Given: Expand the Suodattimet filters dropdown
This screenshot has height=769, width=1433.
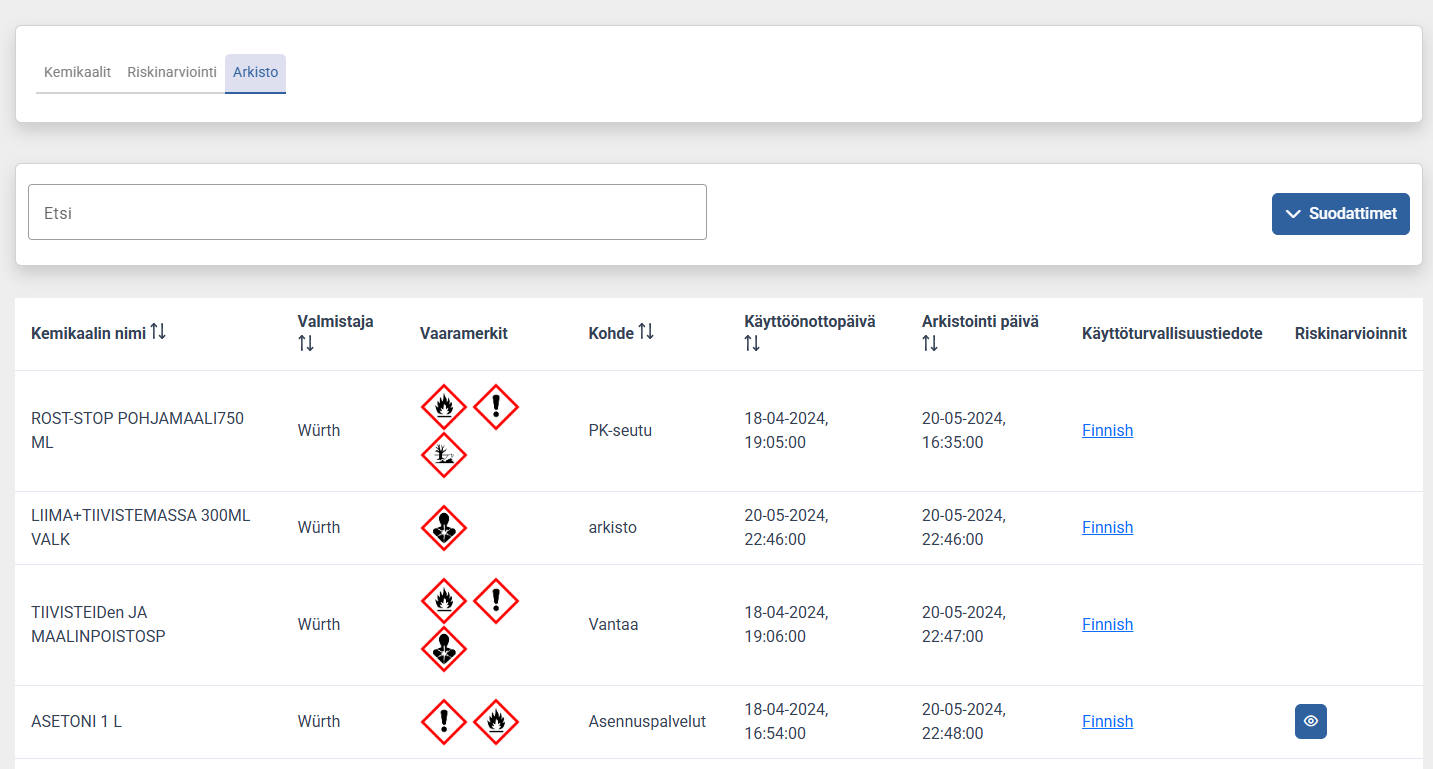Looking at the screenshot, I should tap(1340, 214).
